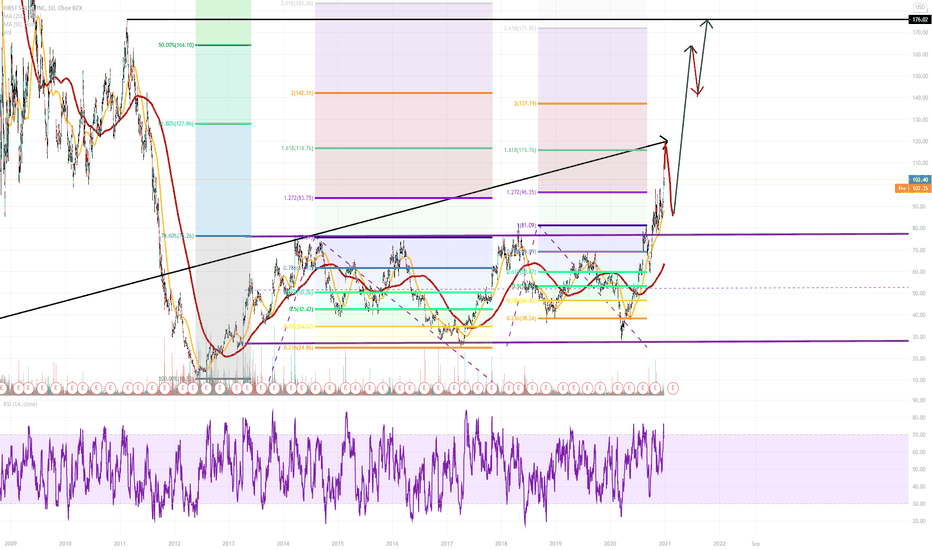Click the 2011 label on time axis
Screen dimensions: 932x550
(119, 543)
